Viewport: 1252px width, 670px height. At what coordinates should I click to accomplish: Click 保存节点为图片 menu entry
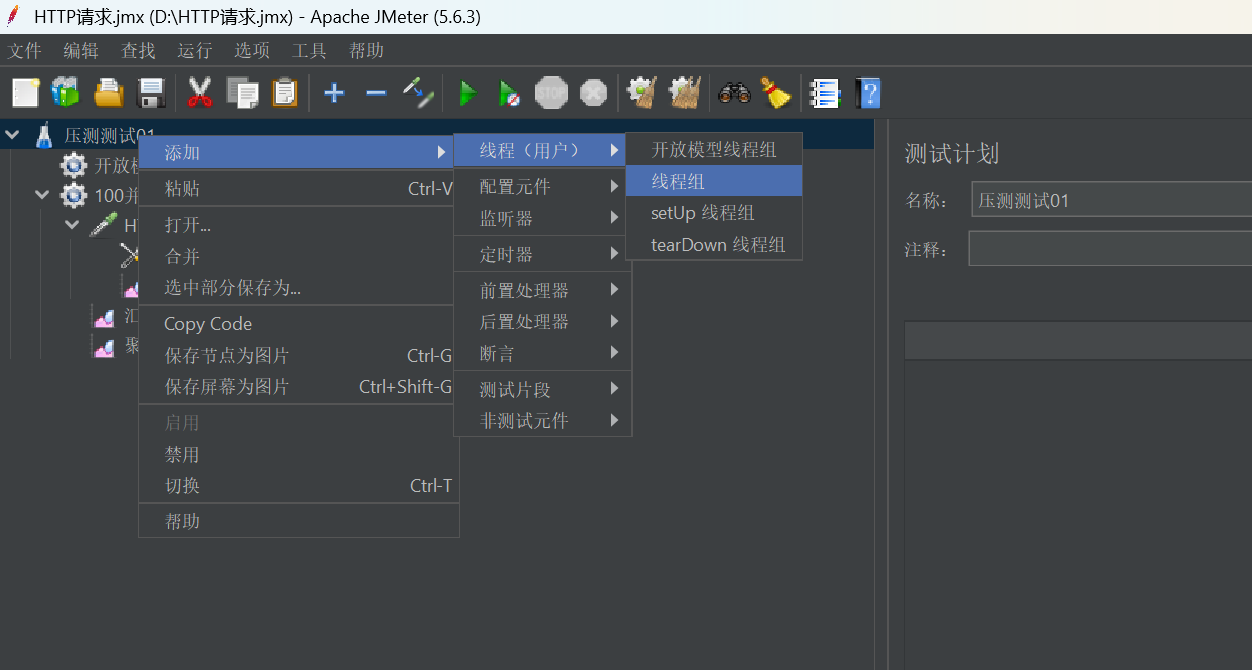click(x=298, y=355)
